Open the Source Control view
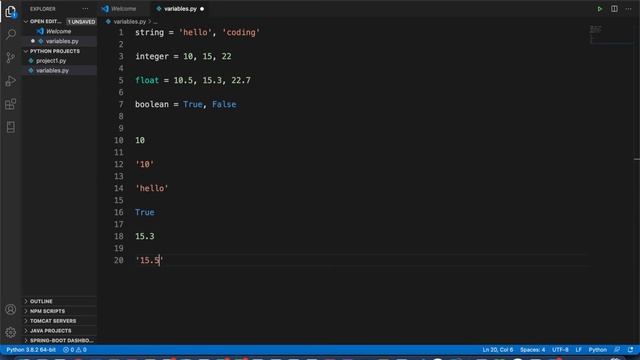This screenshot has width=640, height=360. pos(11,57)
